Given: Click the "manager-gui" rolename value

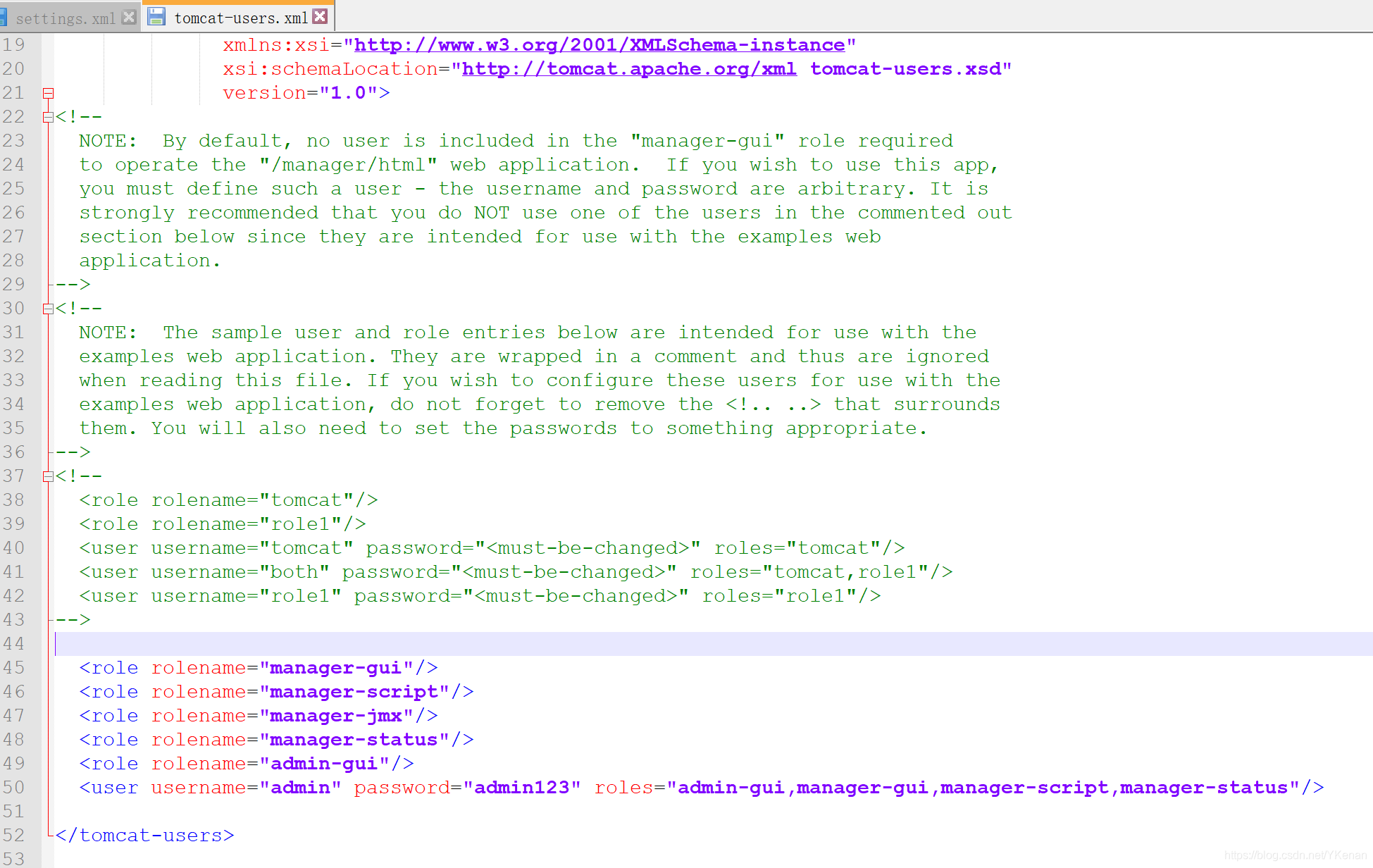Looking at the screenshot, I should pos(336,668).
